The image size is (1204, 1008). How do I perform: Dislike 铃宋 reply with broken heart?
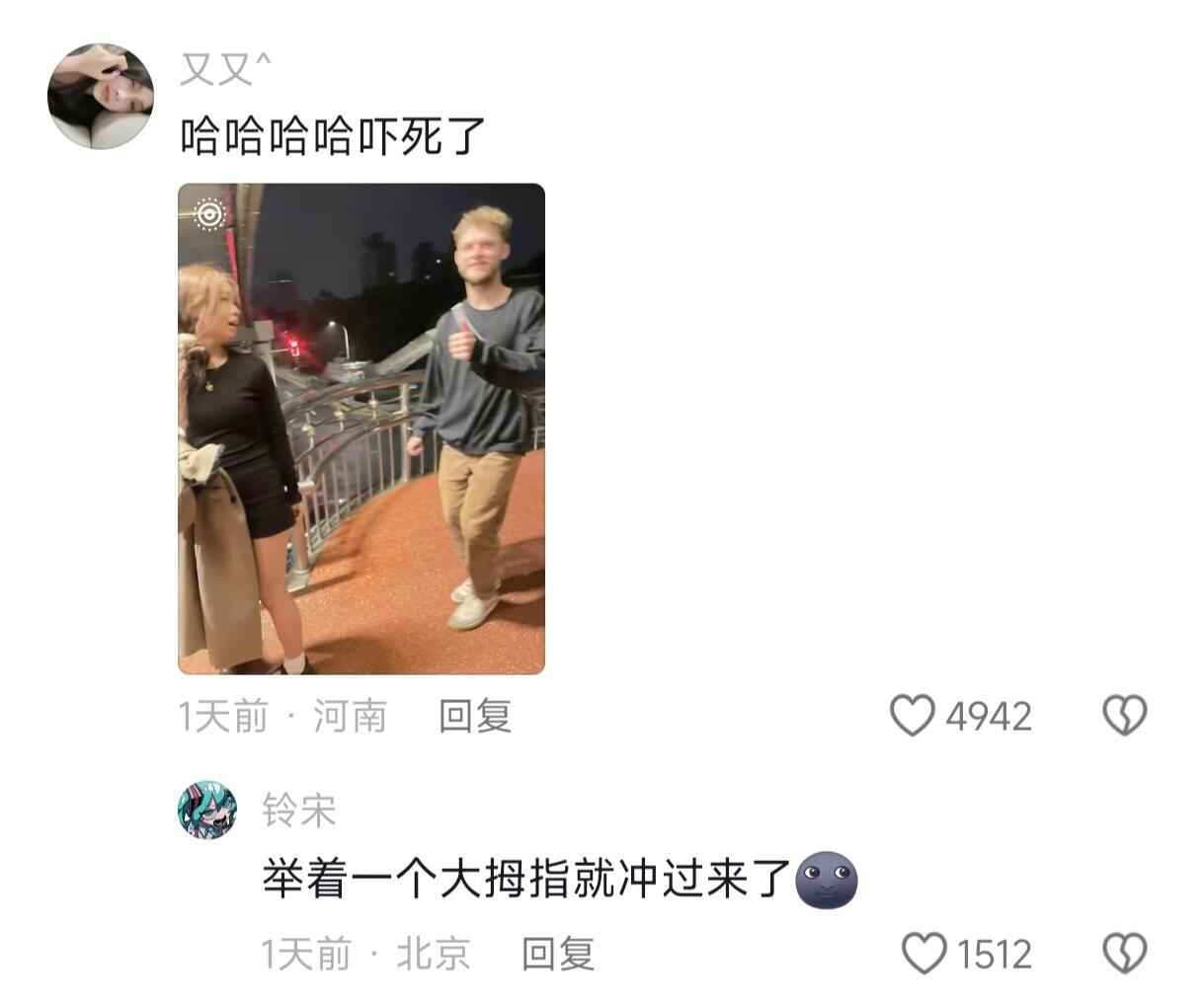1124,955
